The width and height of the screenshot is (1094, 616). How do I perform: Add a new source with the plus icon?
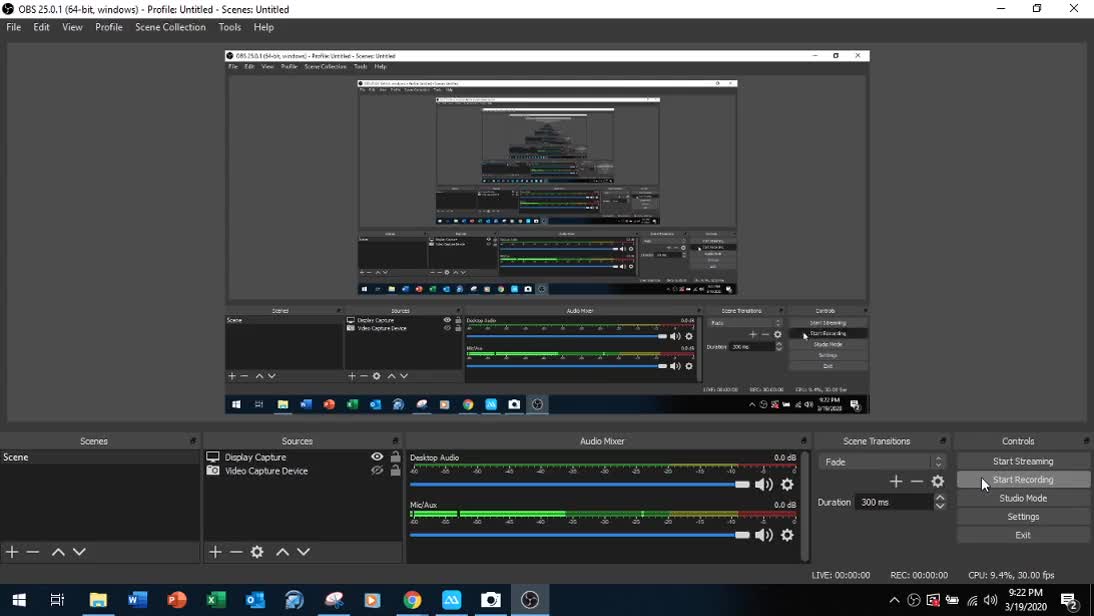215,552
